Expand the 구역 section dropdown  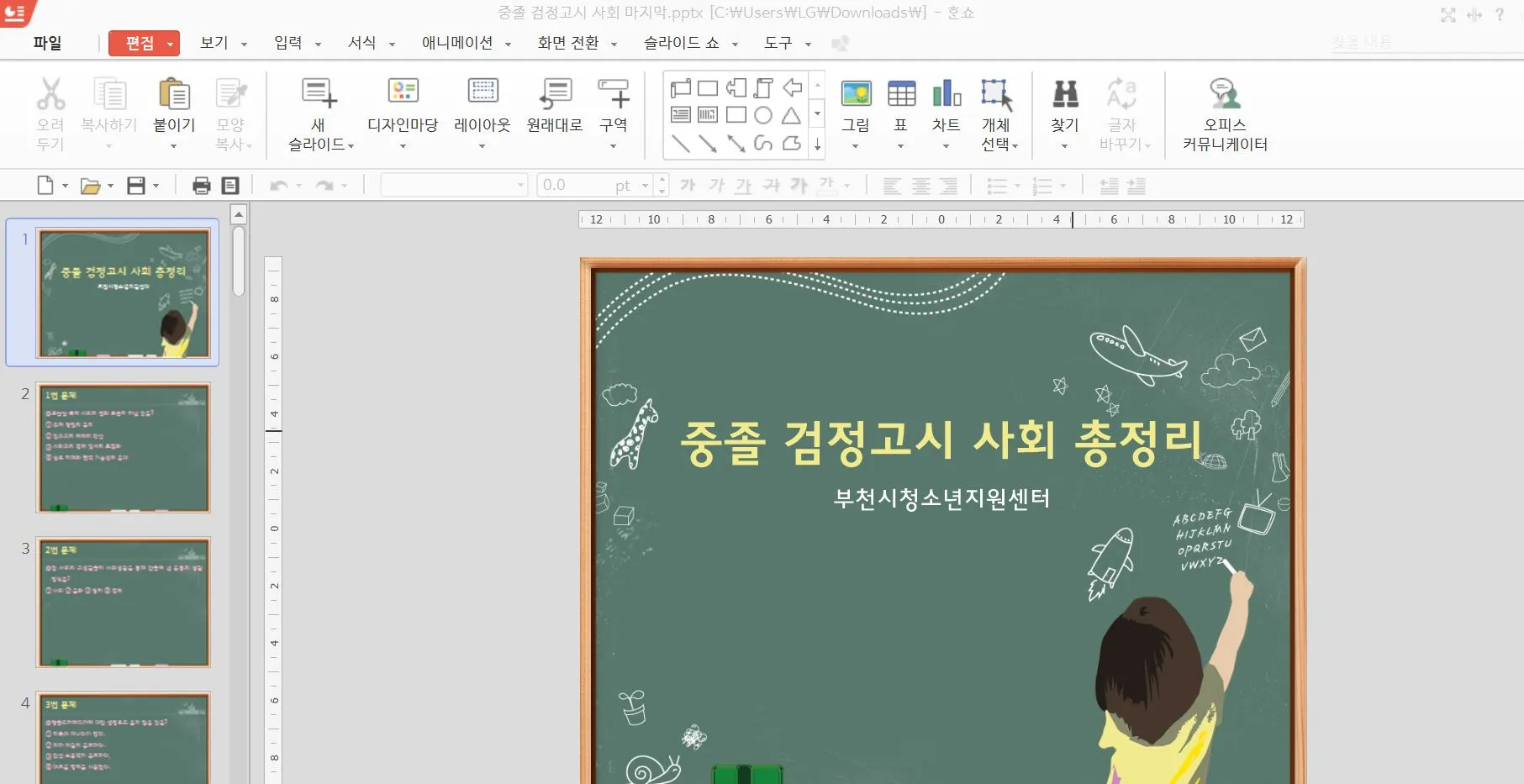coord(613,146)
